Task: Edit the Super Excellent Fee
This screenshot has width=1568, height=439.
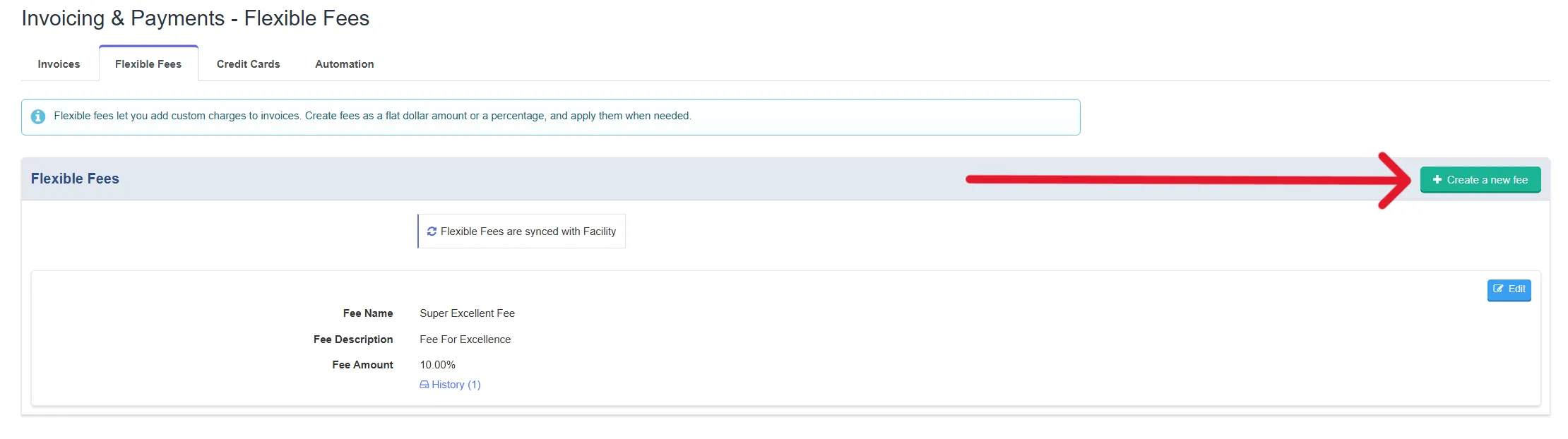Action: (x=1509, y=289)
